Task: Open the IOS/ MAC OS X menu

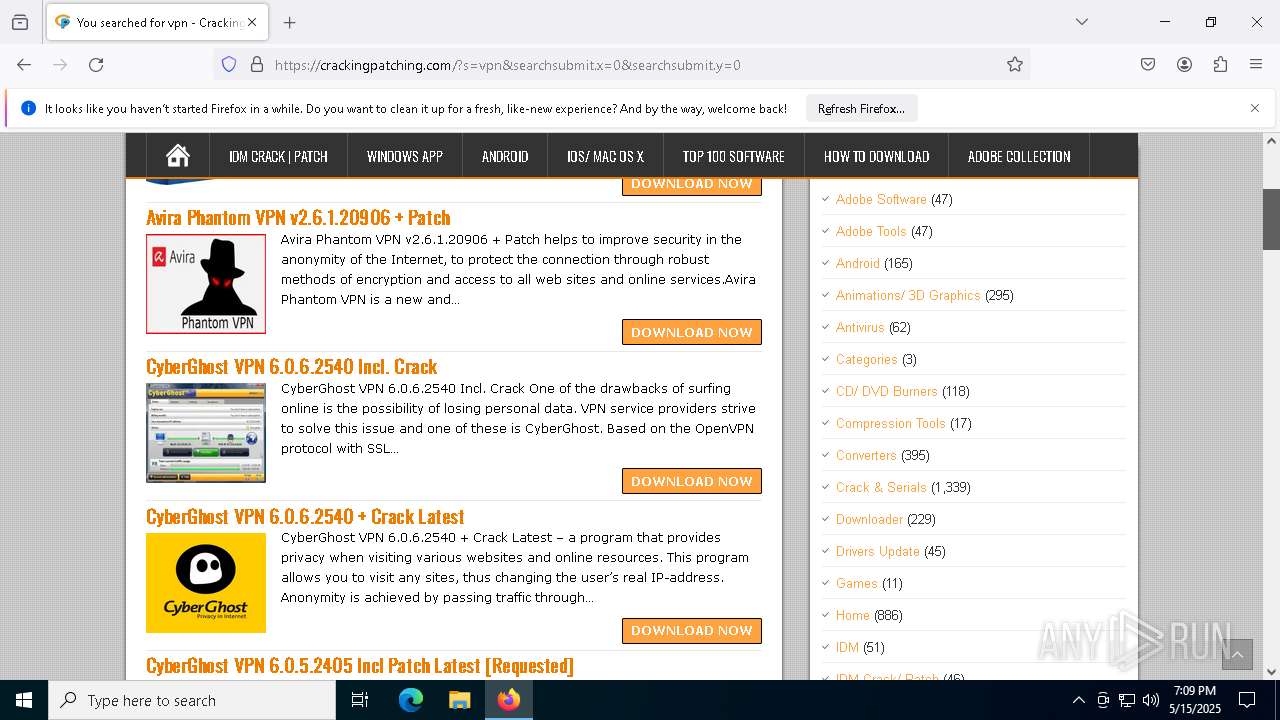Action: (605, 156)
